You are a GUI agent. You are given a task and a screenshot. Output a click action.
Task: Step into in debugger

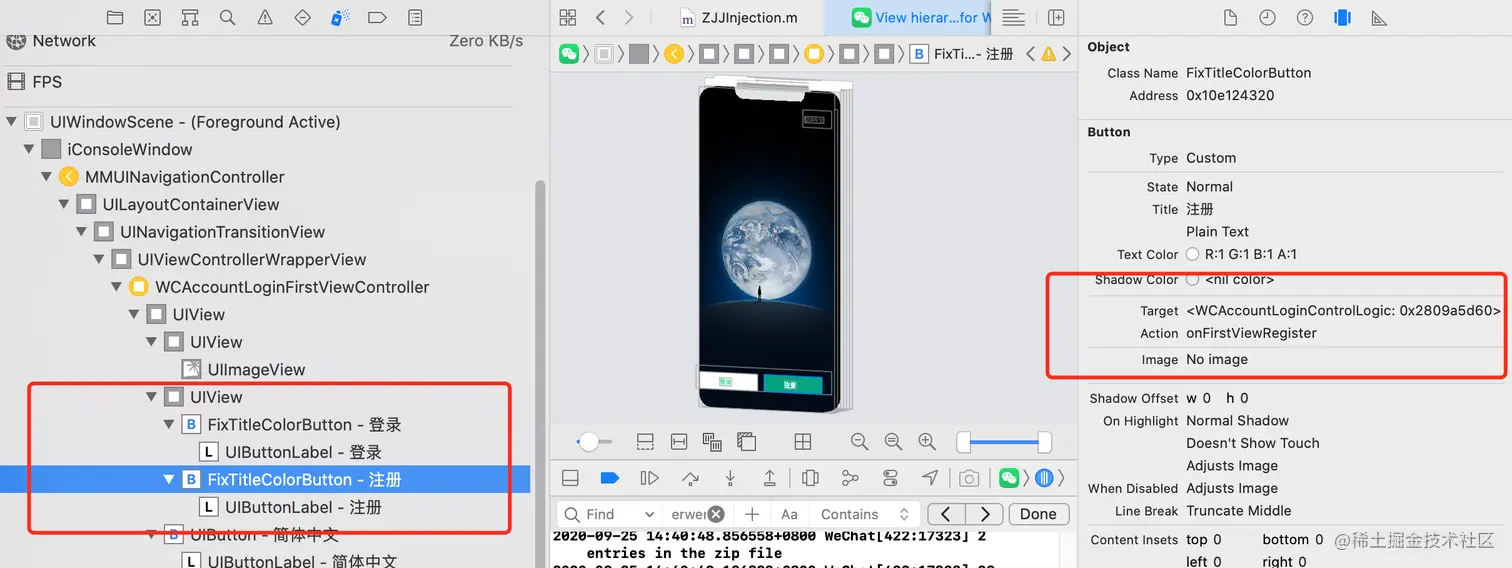pos(730,478)
